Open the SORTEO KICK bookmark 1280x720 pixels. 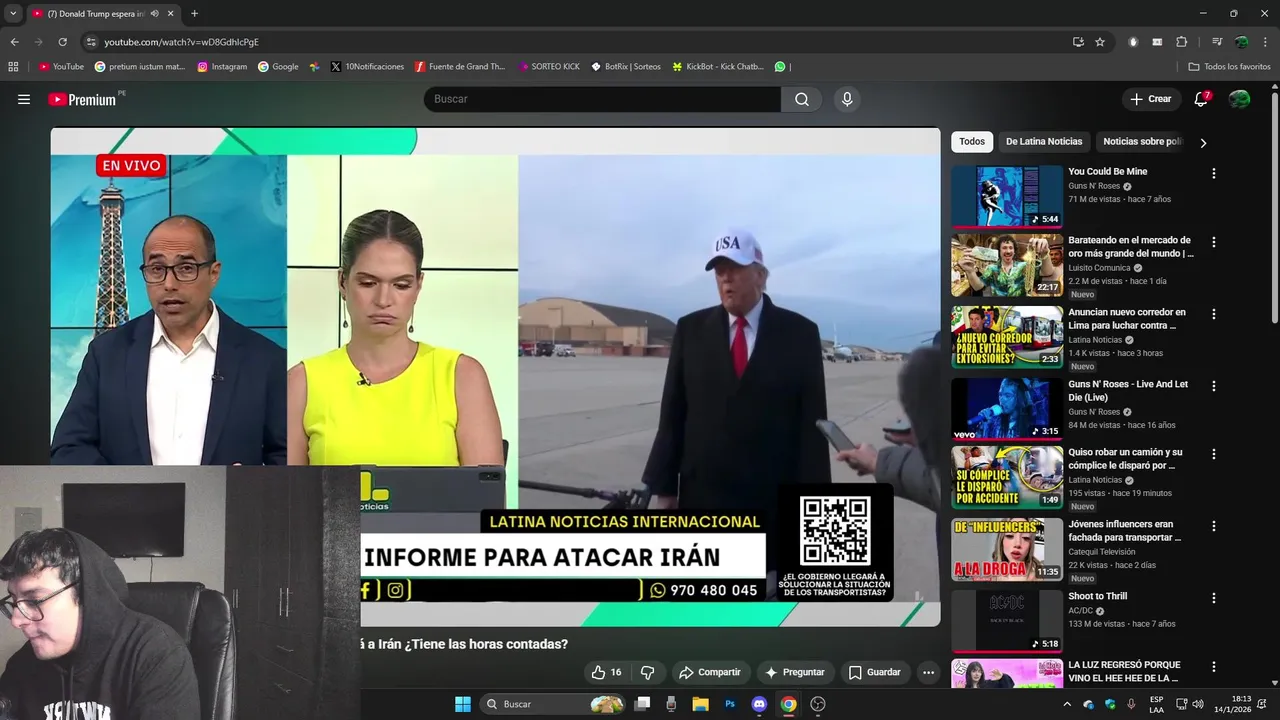click(549, 67)
